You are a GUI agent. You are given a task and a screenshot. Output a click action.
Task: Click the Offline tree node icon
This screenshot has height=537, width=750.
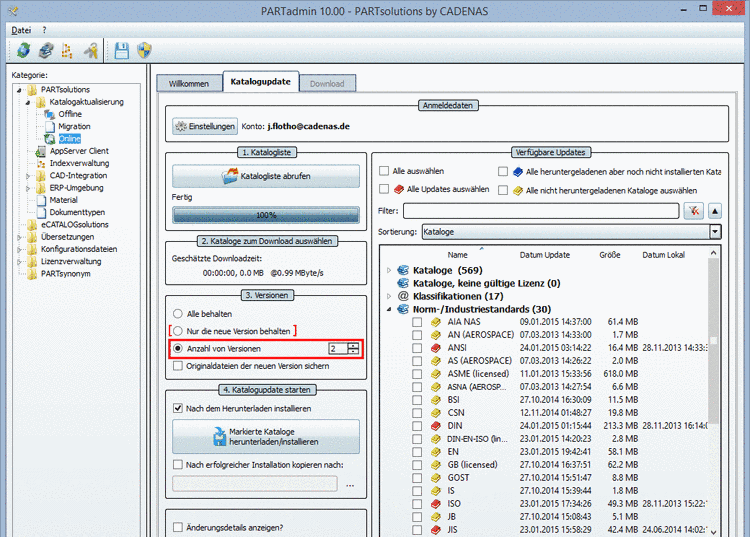pos(50,114)
